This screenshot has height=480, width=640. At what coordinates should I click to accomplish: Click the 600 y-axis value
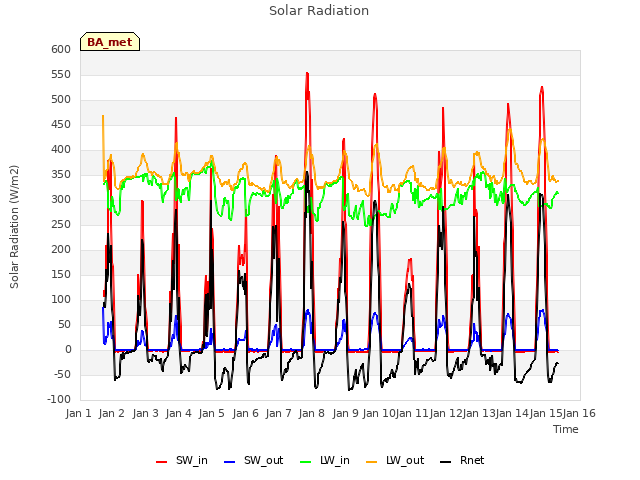click(x=61, y=49)
